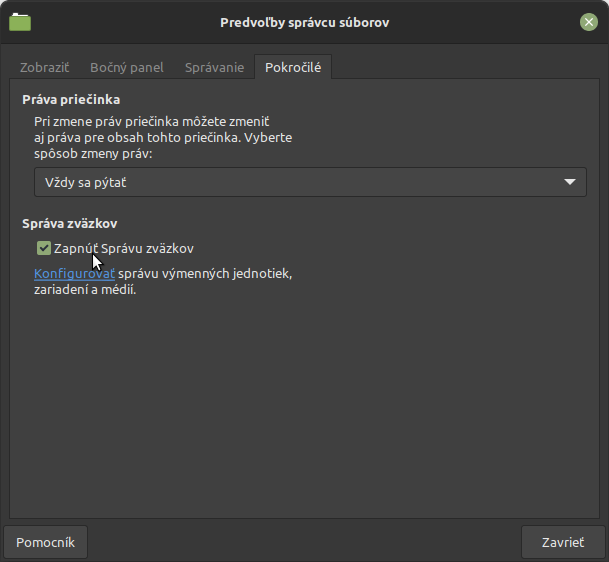Click the "Zapnúť Správu zväzkov" label
The image size is (609, 562).
coord(124,248)
